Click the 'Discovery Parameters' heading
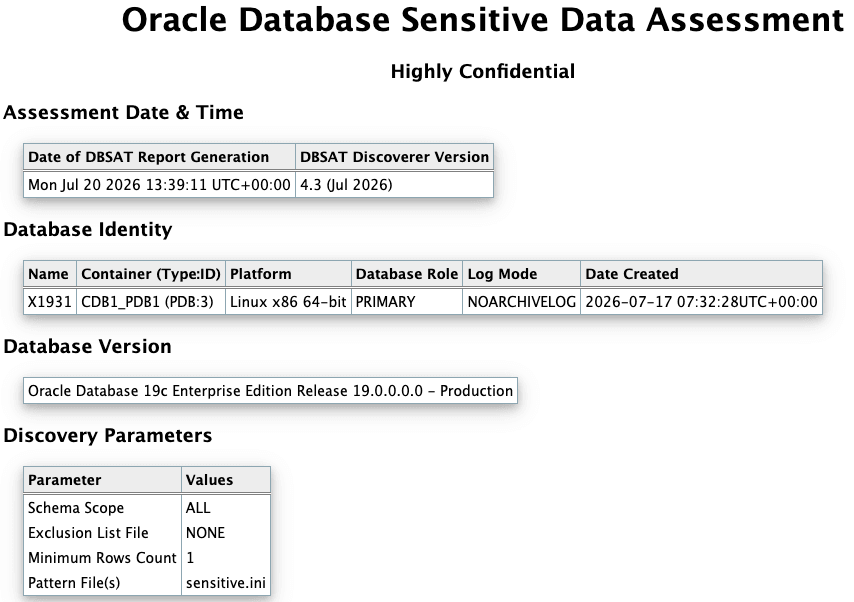 coord(108,435)
